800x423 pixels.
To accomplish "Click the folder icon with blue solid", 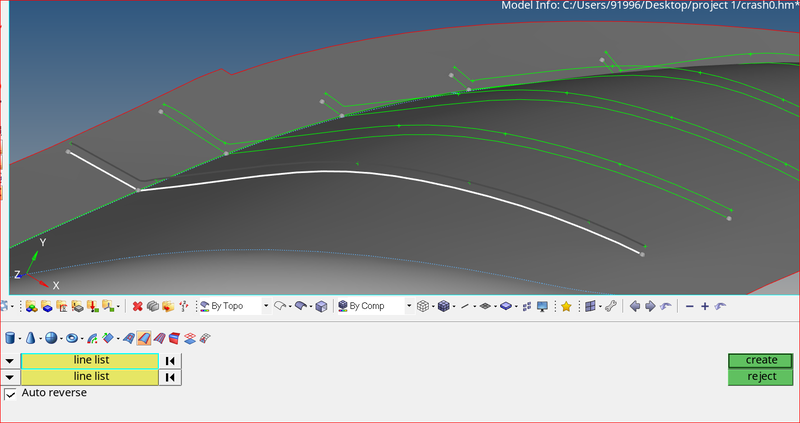I will [46, 306].
